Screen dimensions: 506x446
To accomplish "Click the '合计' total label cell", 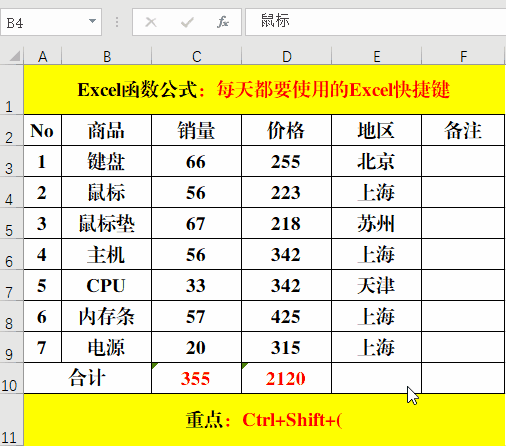I will 88,378.
